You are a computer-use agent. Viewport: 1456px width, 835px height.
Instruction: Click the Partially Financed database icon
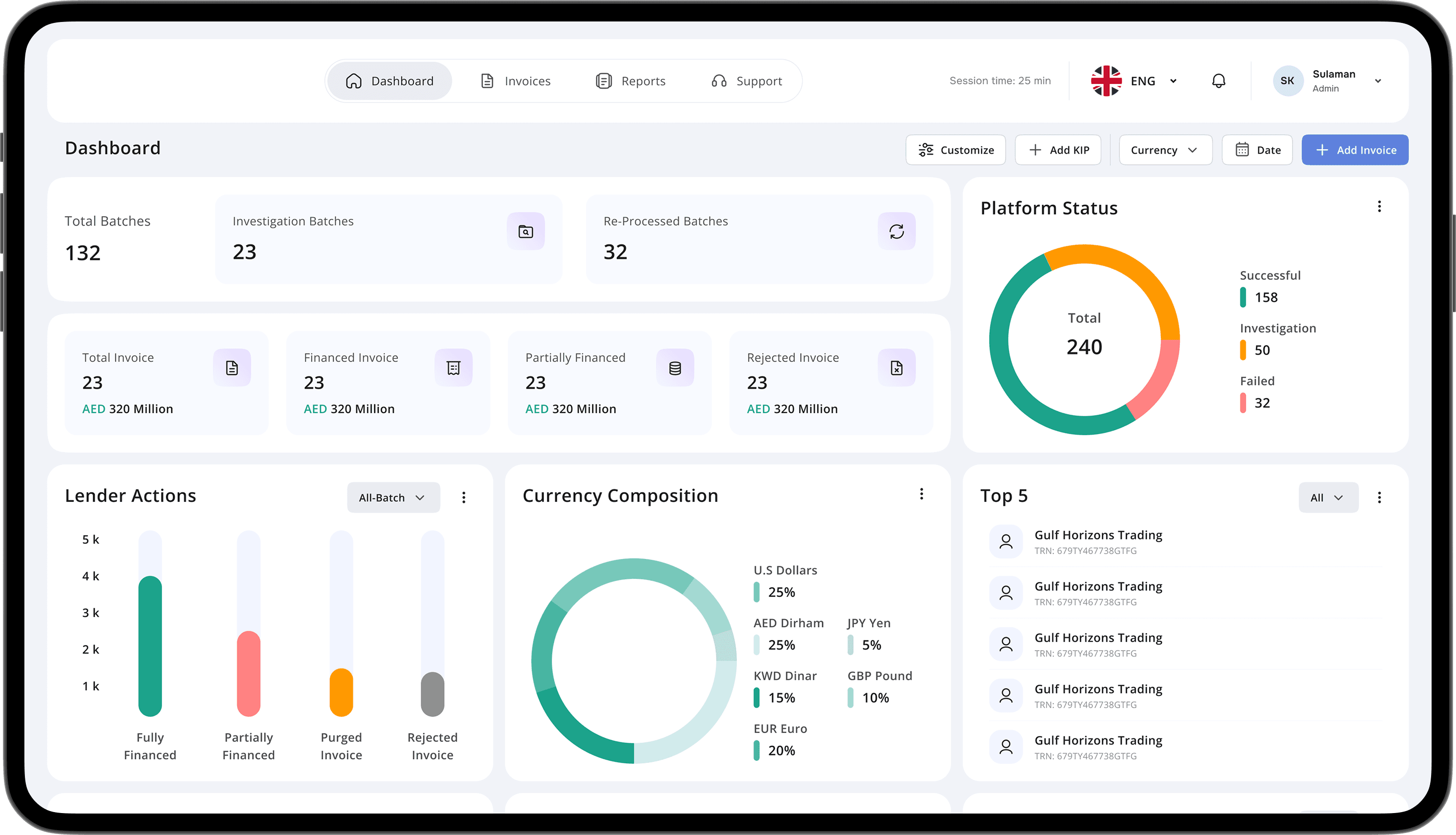675,368
